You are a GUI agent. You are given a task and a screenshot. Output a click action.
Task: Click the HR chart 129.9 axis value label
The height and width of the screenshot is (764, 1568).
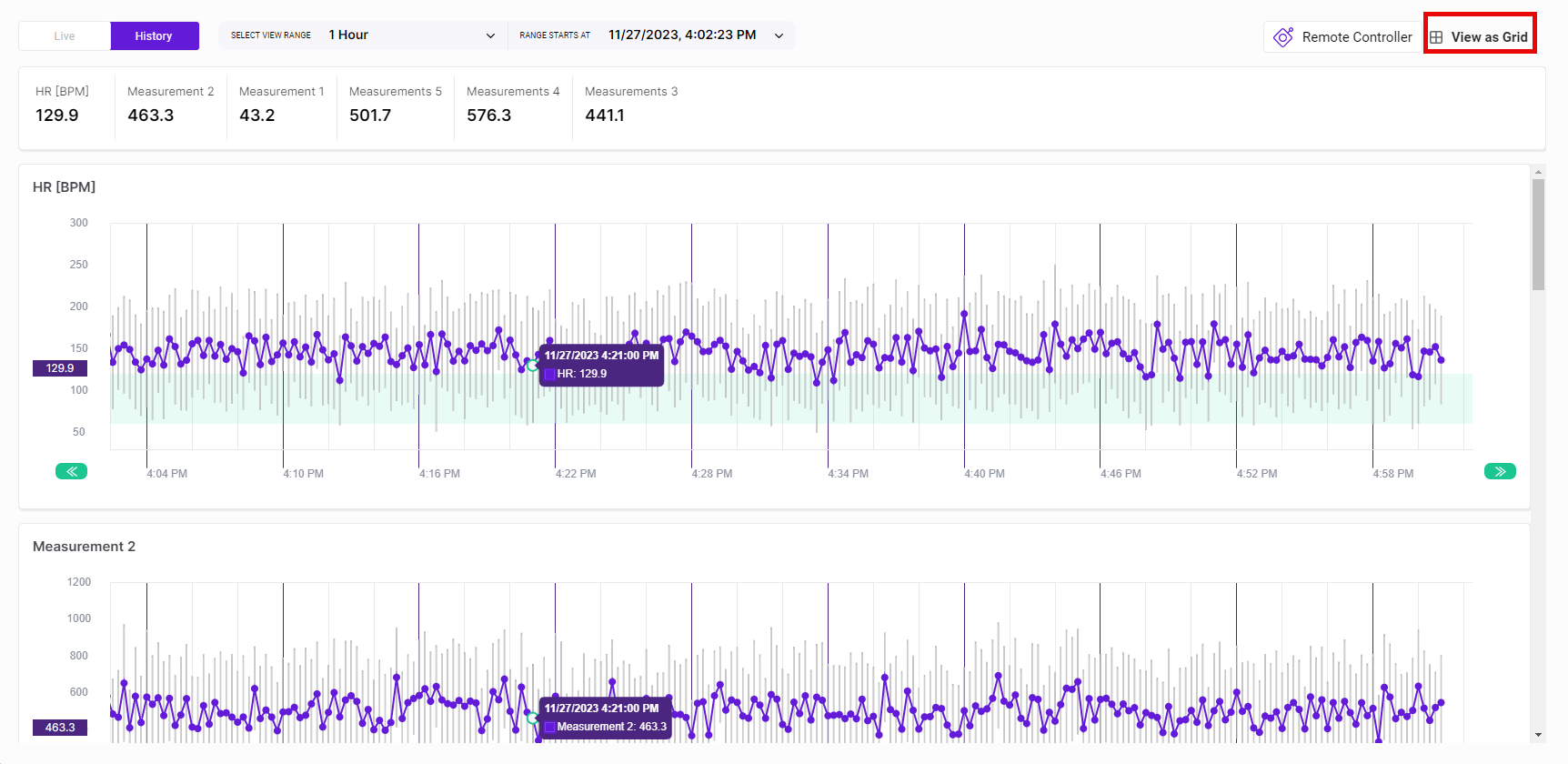coord(60,368)
